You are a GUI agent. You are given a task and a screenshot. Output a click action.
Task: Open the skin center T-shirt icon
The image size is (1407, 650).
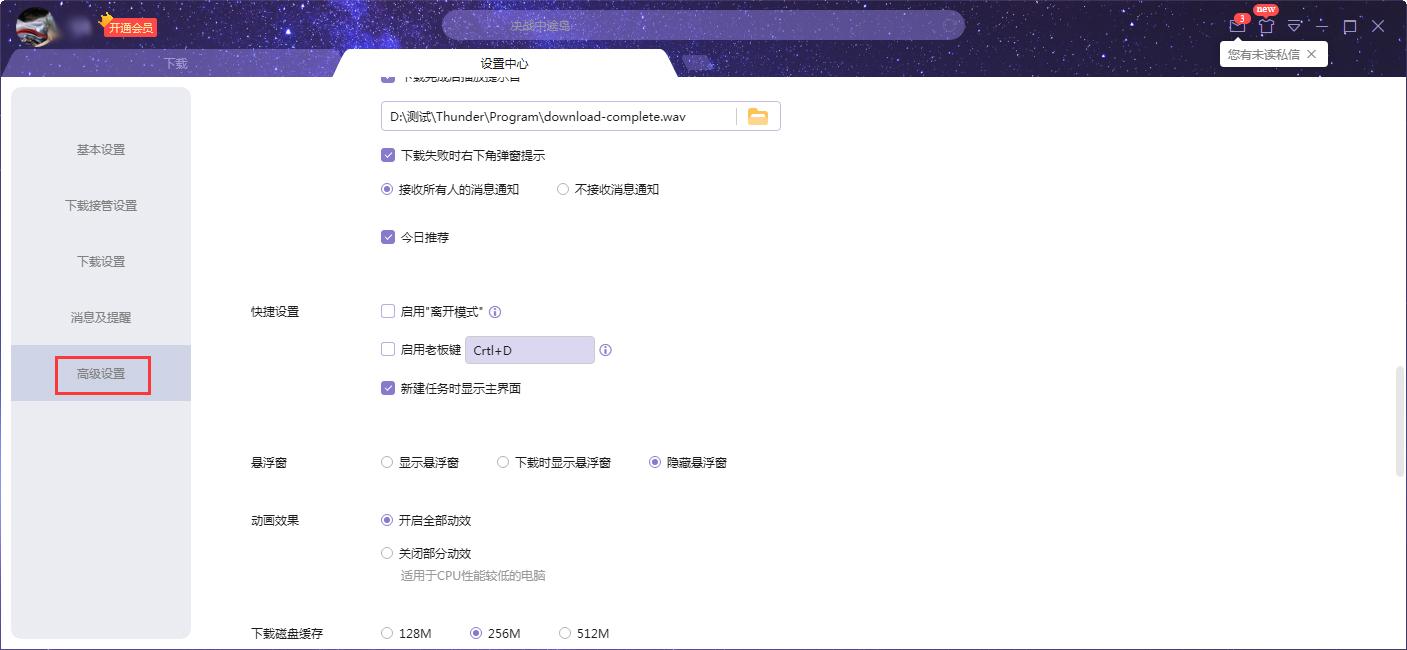point(1266,26)
